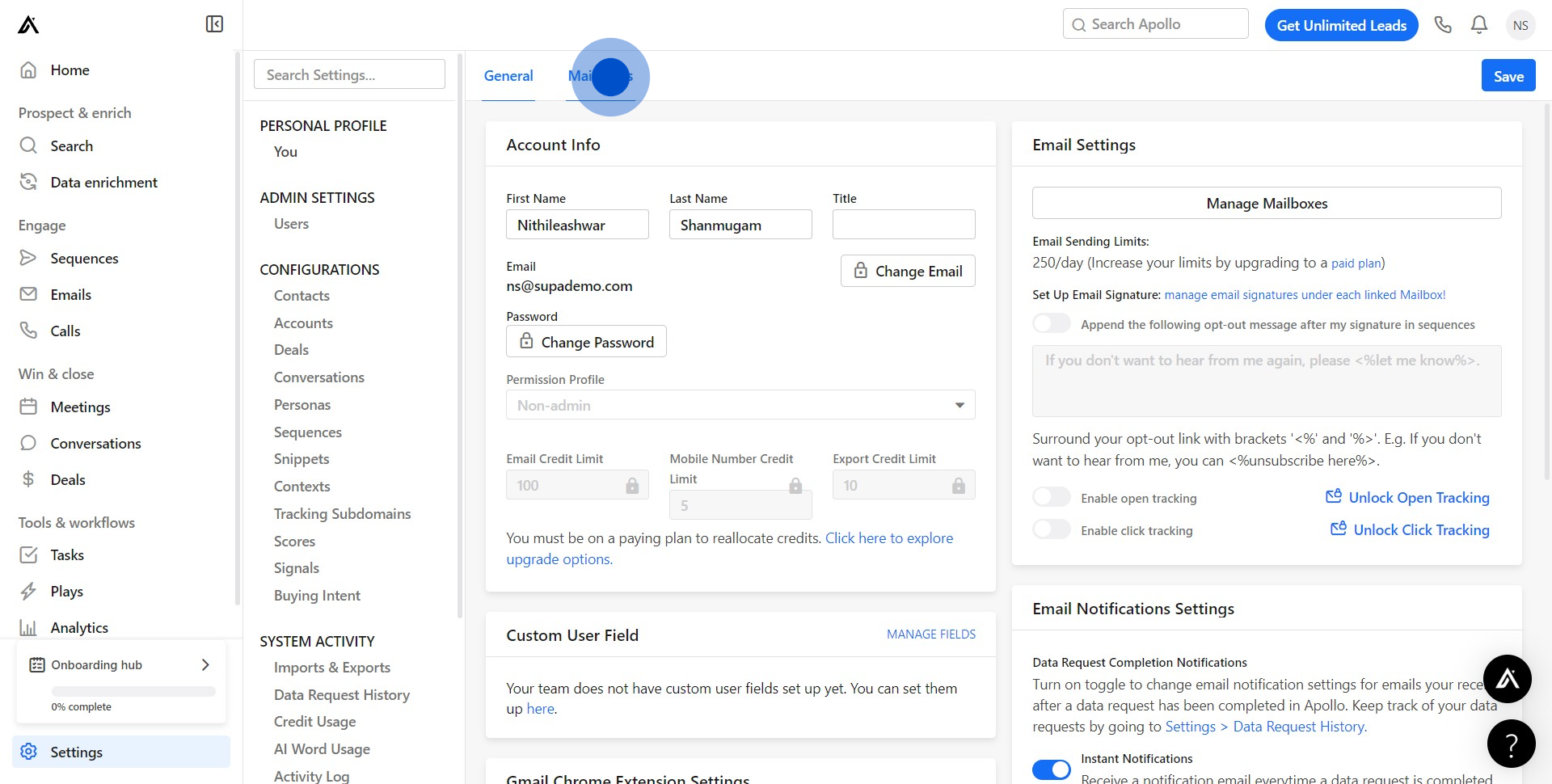Open the help question mark bubble
Screen dimensions: 1552x784
1510,744
